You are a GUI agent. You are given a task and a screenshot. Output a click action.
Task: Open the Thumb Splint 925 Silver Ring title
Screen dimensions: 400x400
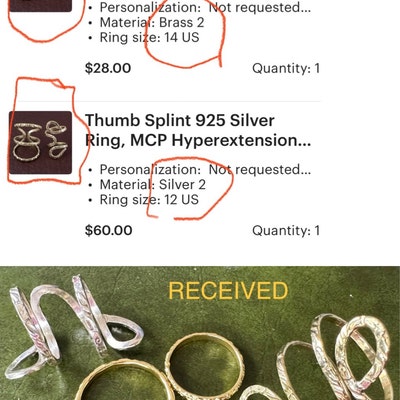click(198, 130)
